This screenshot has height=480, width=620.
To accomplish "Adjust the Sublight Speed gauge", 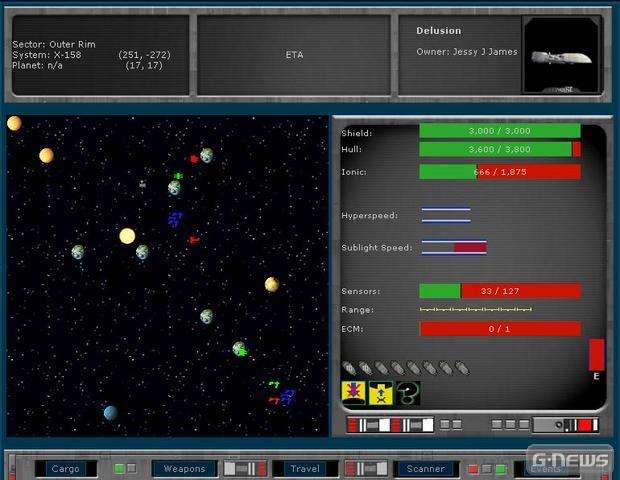I will [x=454, y=248].
